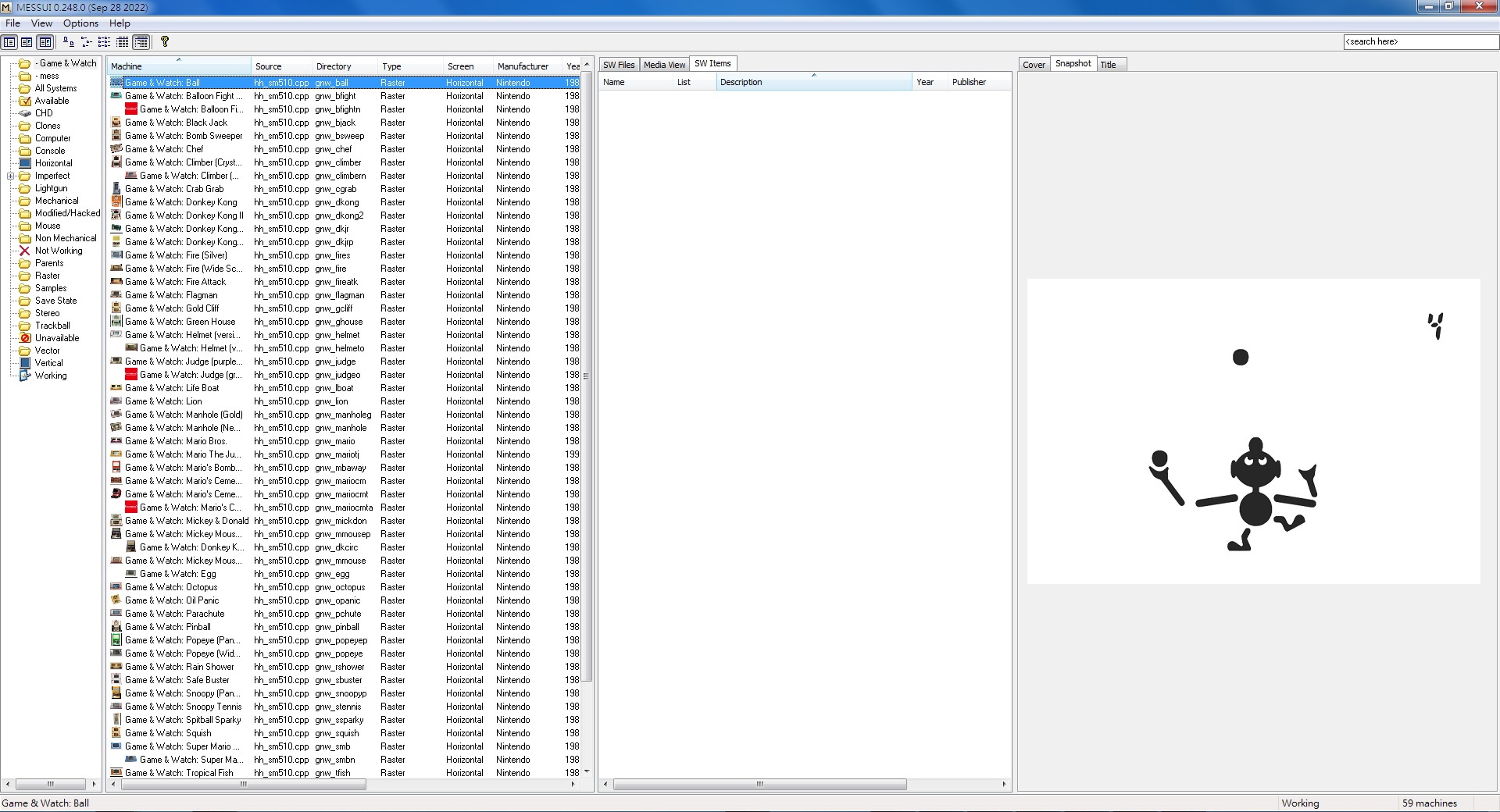Viewport: 1500px width, 812px height.
Task: Switch to list view mode
Action: 104,42
